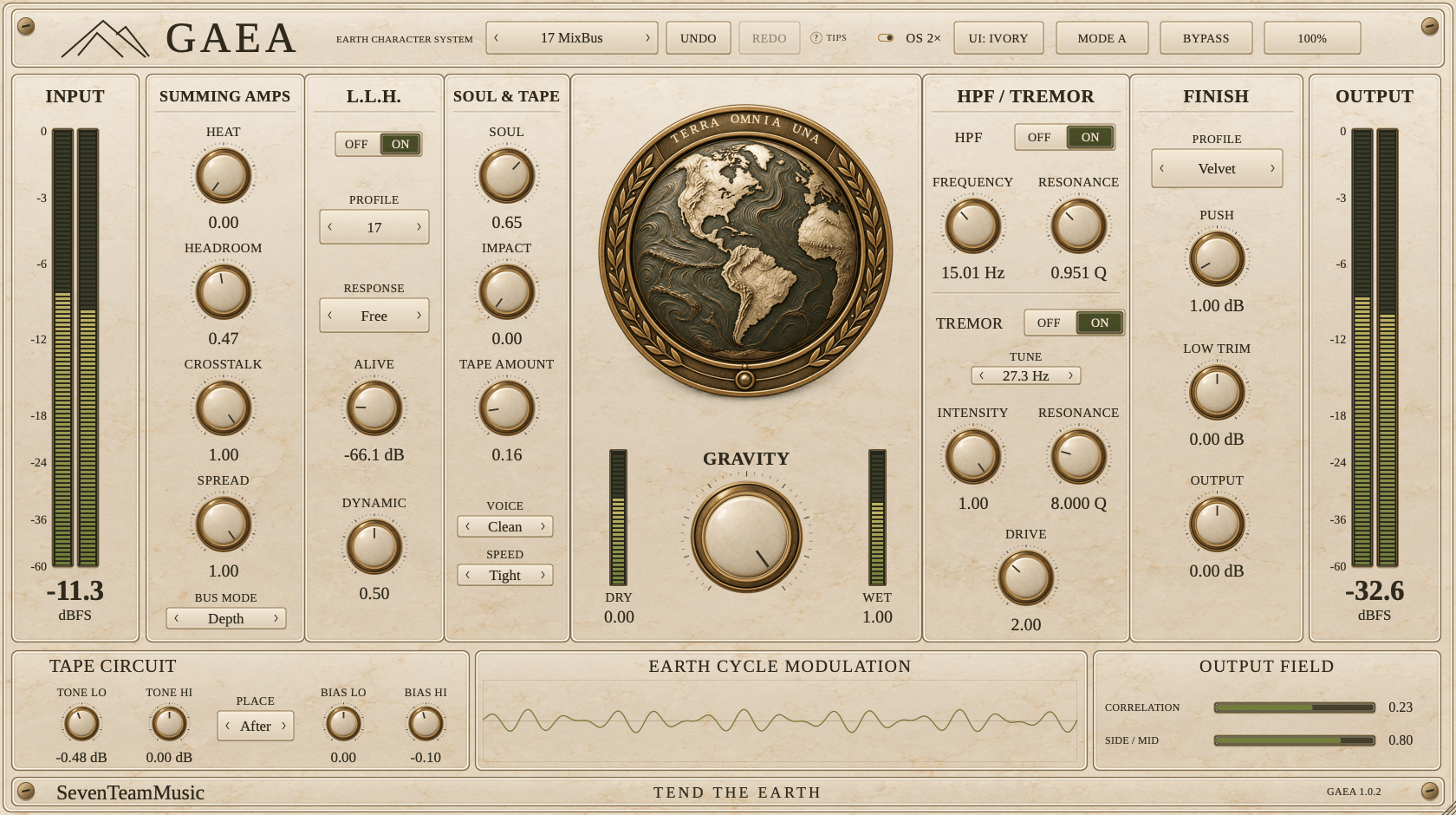Toggle the OS 2× oversampling switch
The image size is (1456, 815).
(x=886, y=38)
